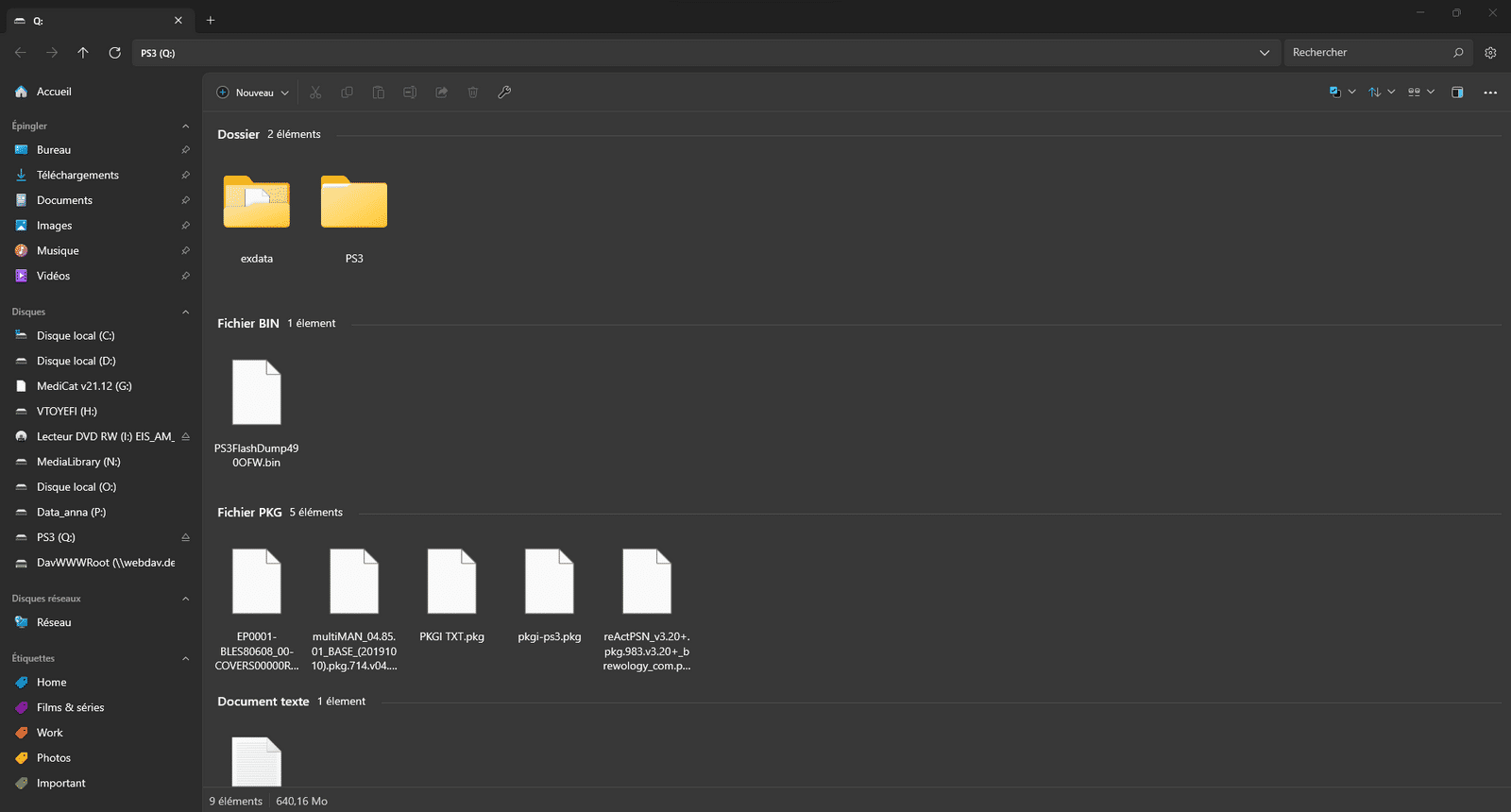This screenshot has height=812, width=1511.
Task: Eject the PS3 (Q:) drive
Action: click(x=185, y=537)
